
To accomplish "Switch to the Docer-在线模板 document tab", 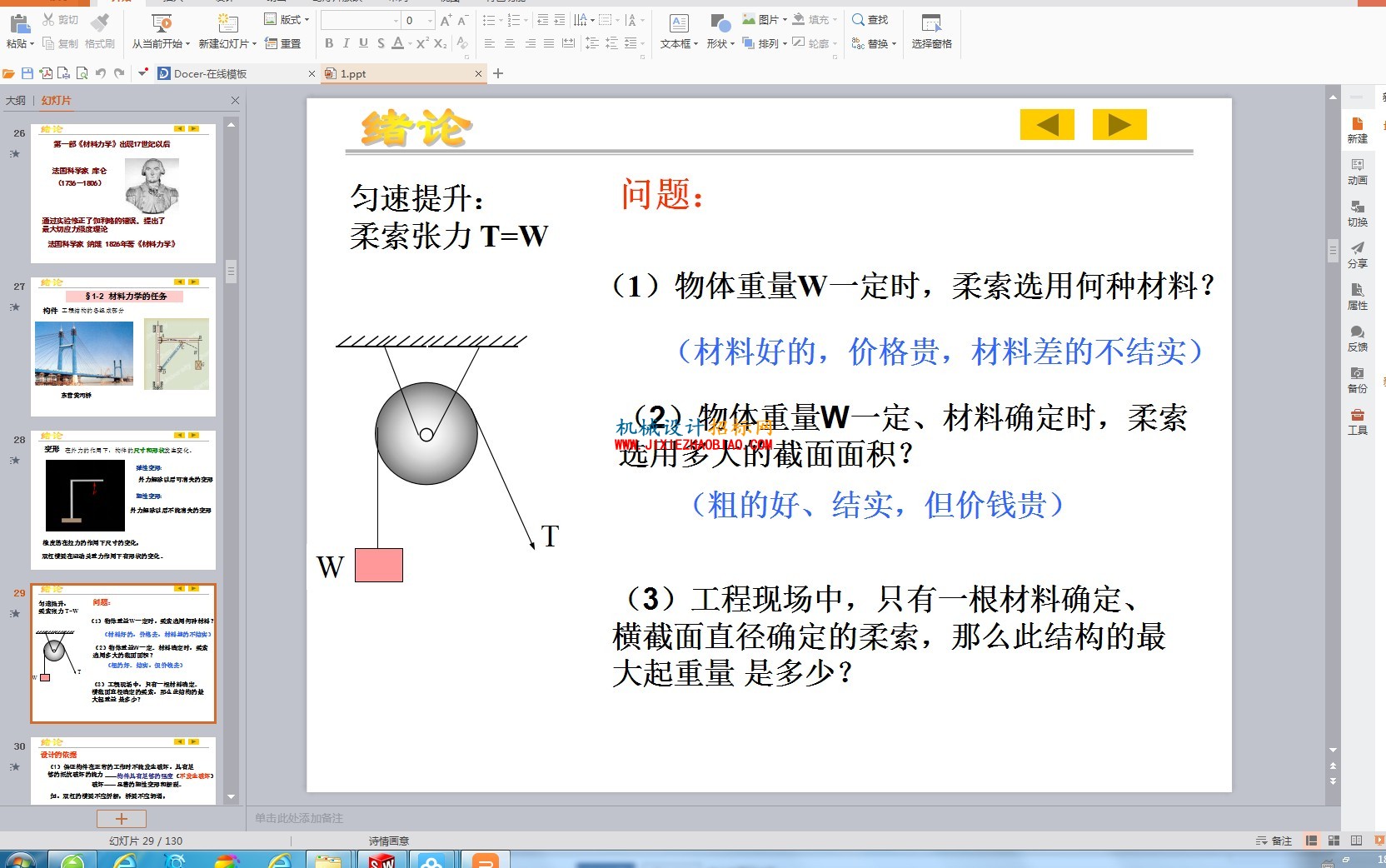I will [x=210, y=73].
